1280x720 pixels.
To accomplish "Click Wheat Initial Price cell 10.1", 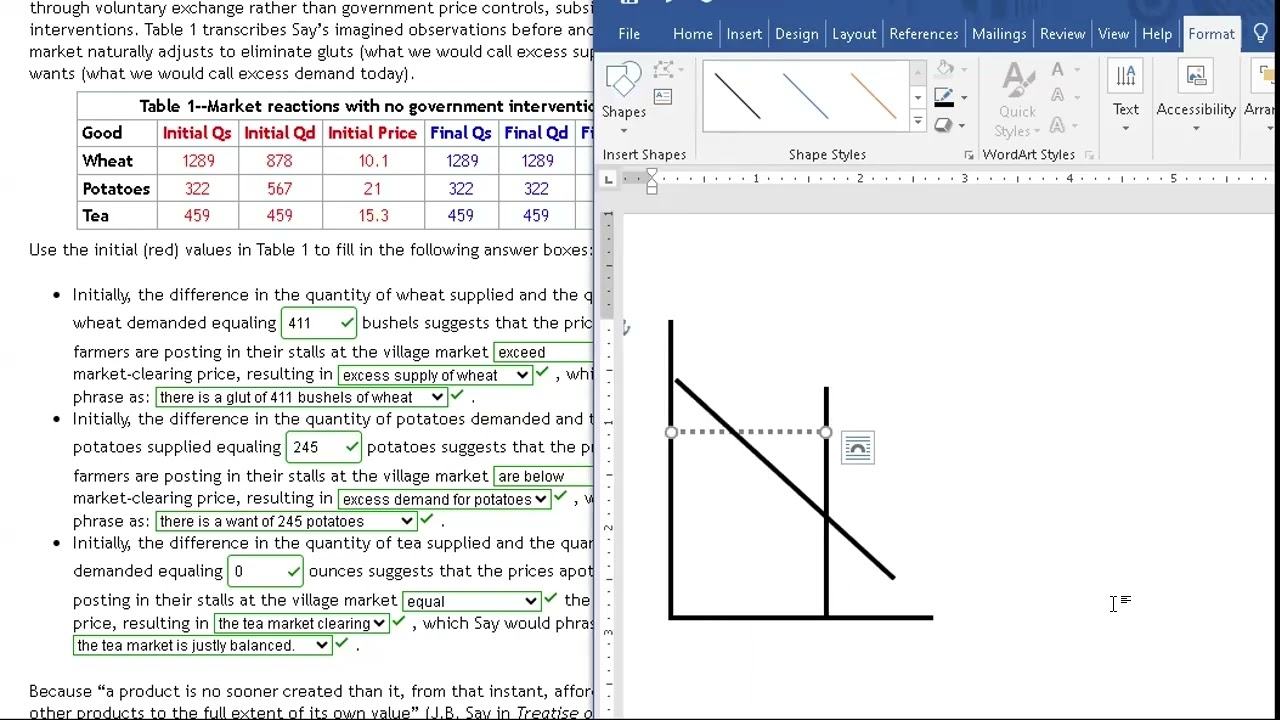I will pyautogui.click(x=373, y=161).
